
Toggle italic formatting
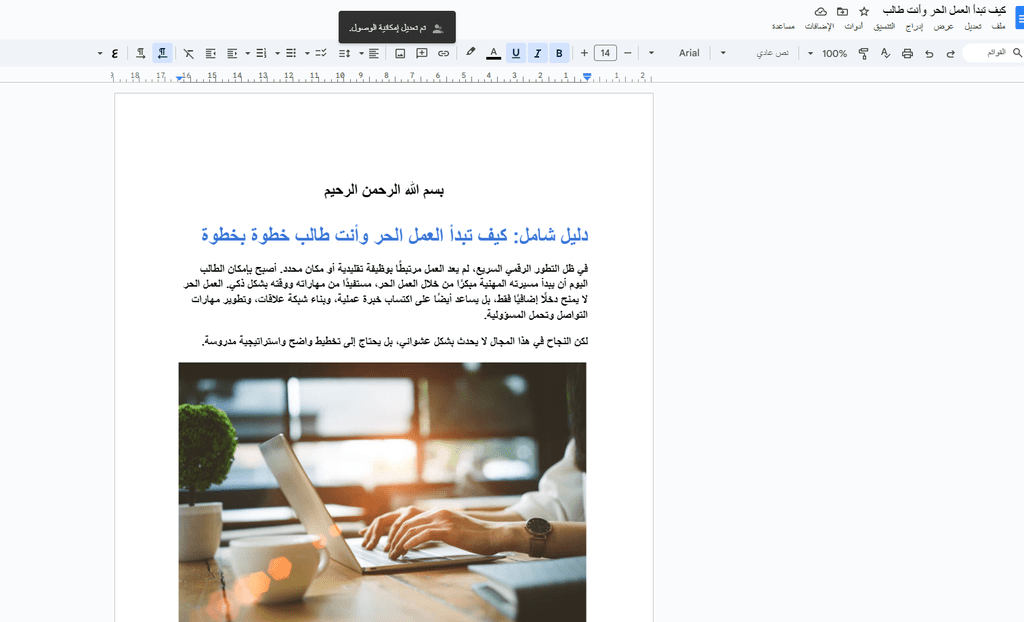[537, 54]
